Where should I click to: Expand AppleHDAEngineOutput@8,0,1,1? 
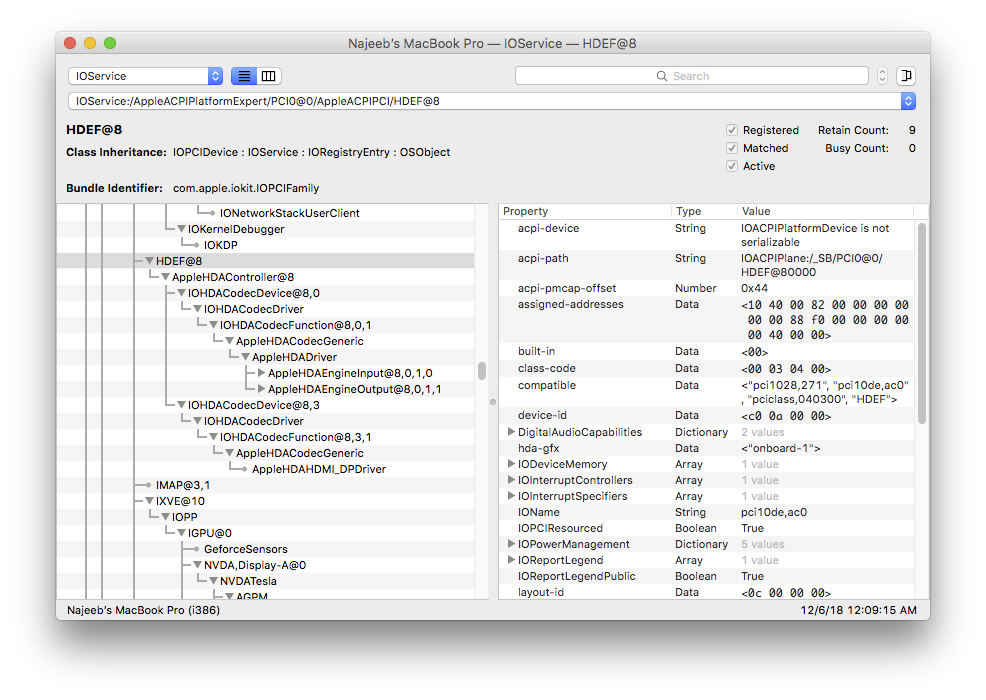point(262,389)
